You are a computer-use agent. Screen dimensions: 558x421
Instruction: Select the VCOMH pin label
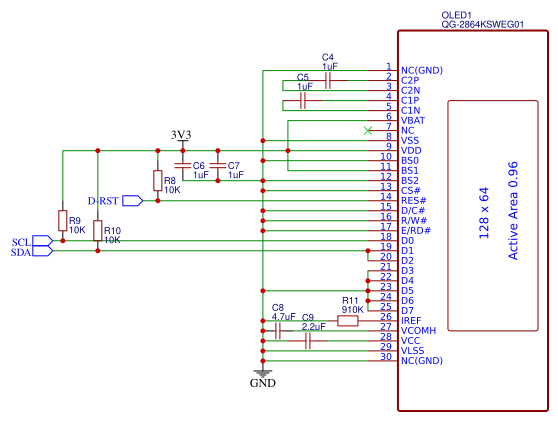418,331
